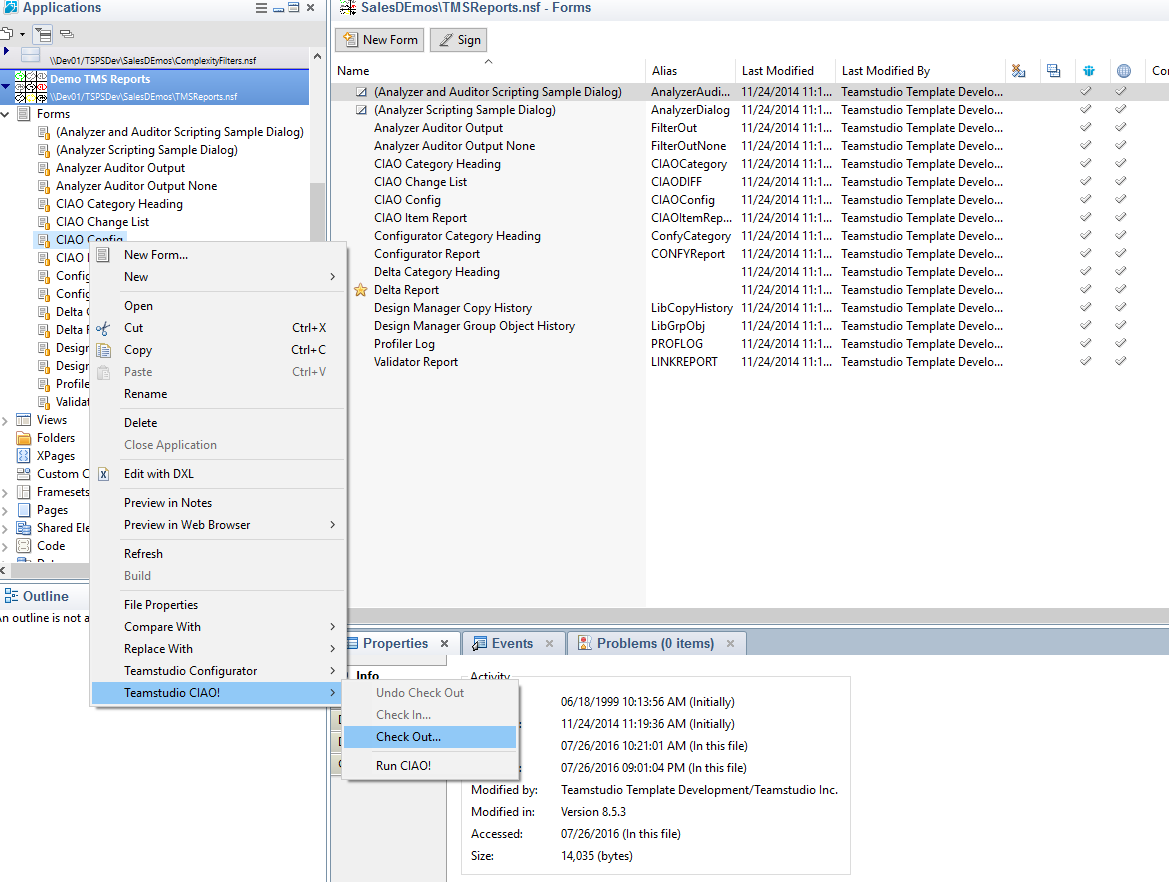Image resolution: width=1169 pixels, height=882 pixels.
Task: Switch to the Events tab
Action: tap(511, 643)
